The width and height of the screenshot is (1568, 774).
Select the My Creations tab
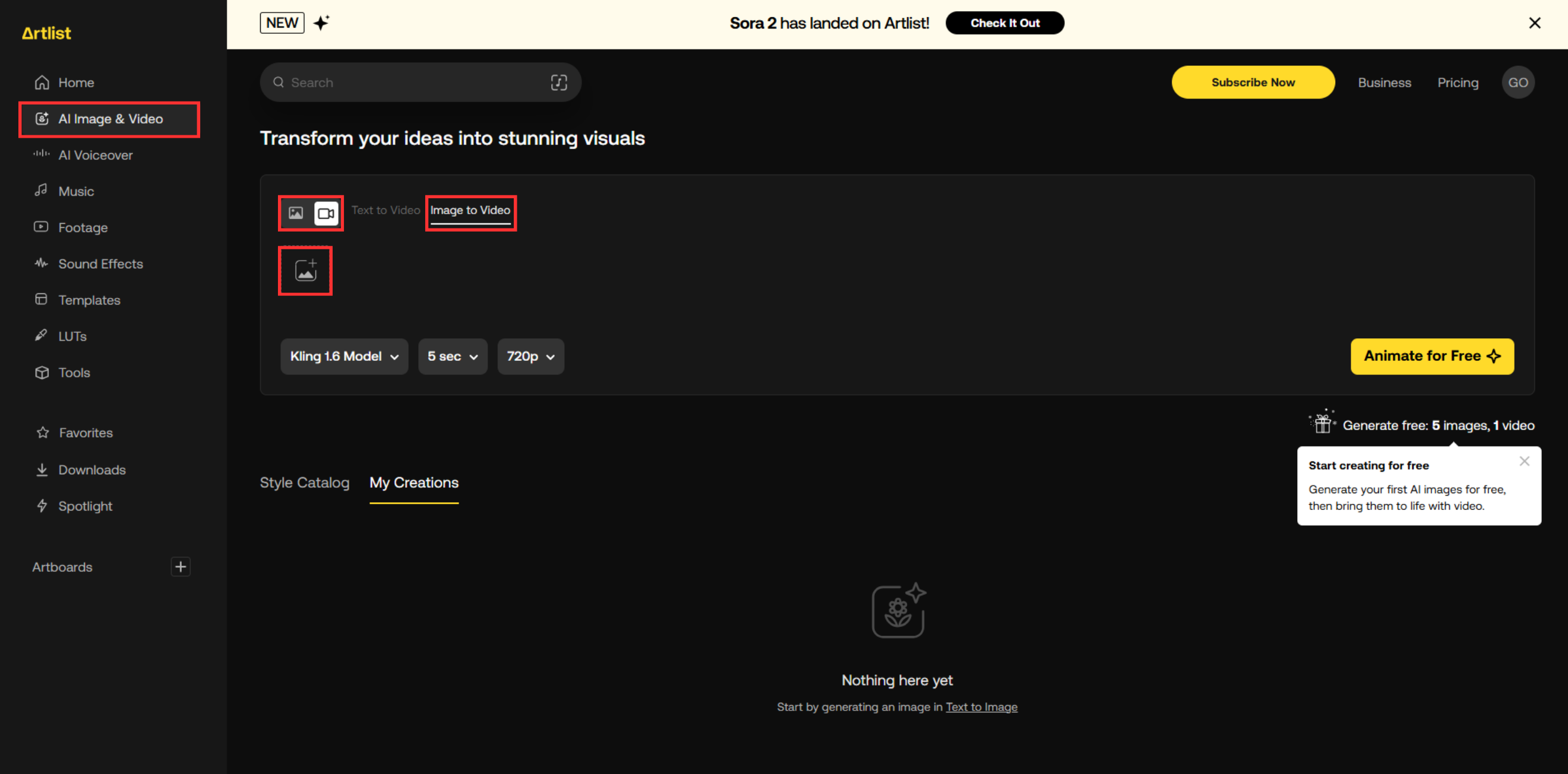413,483
